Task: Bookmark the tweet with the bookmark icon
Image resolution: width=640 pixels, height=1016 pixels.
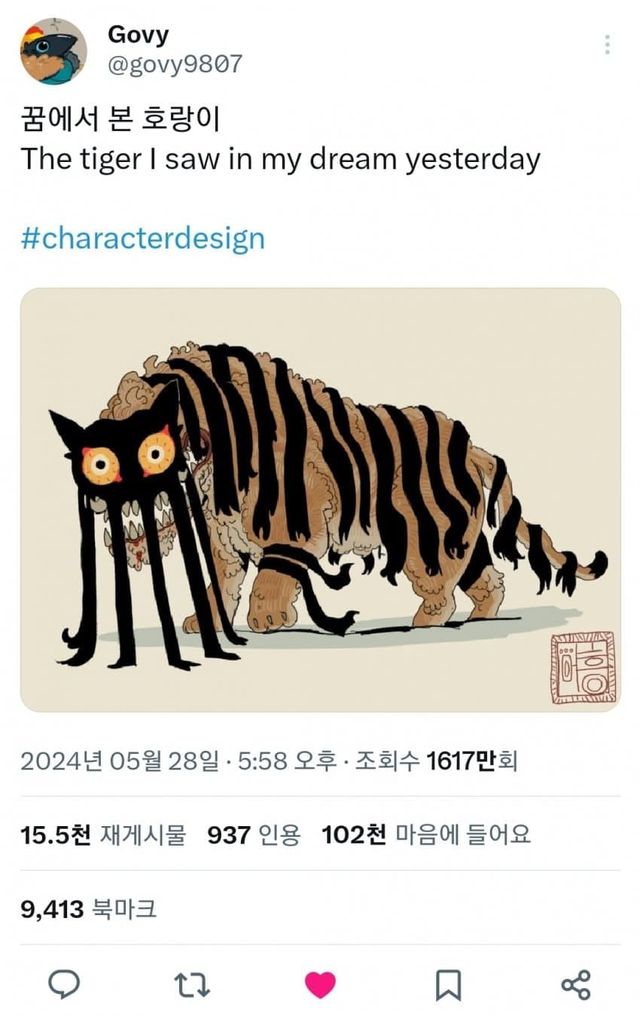Action: pos(447,984)
